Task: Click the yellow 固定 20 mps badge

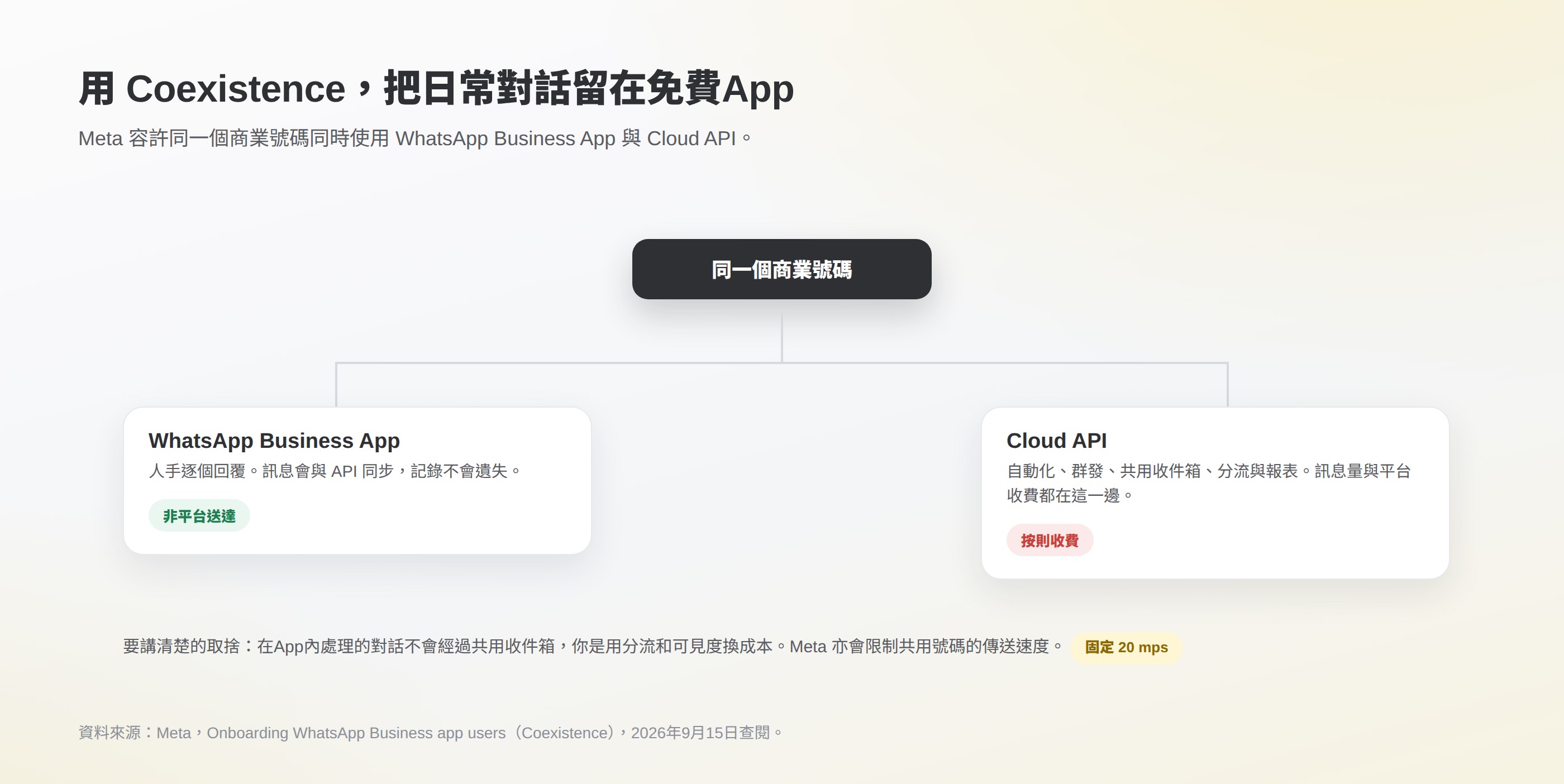Action: [1126, 647]
